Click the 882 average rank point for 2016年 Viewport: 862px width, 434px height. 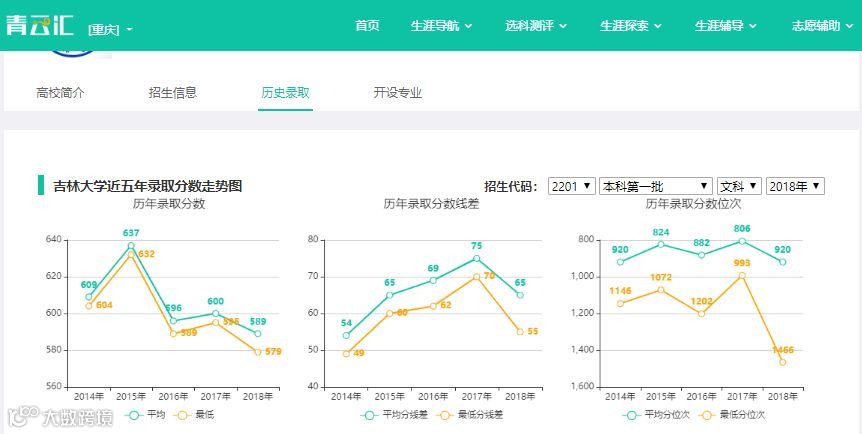point(701,255)
